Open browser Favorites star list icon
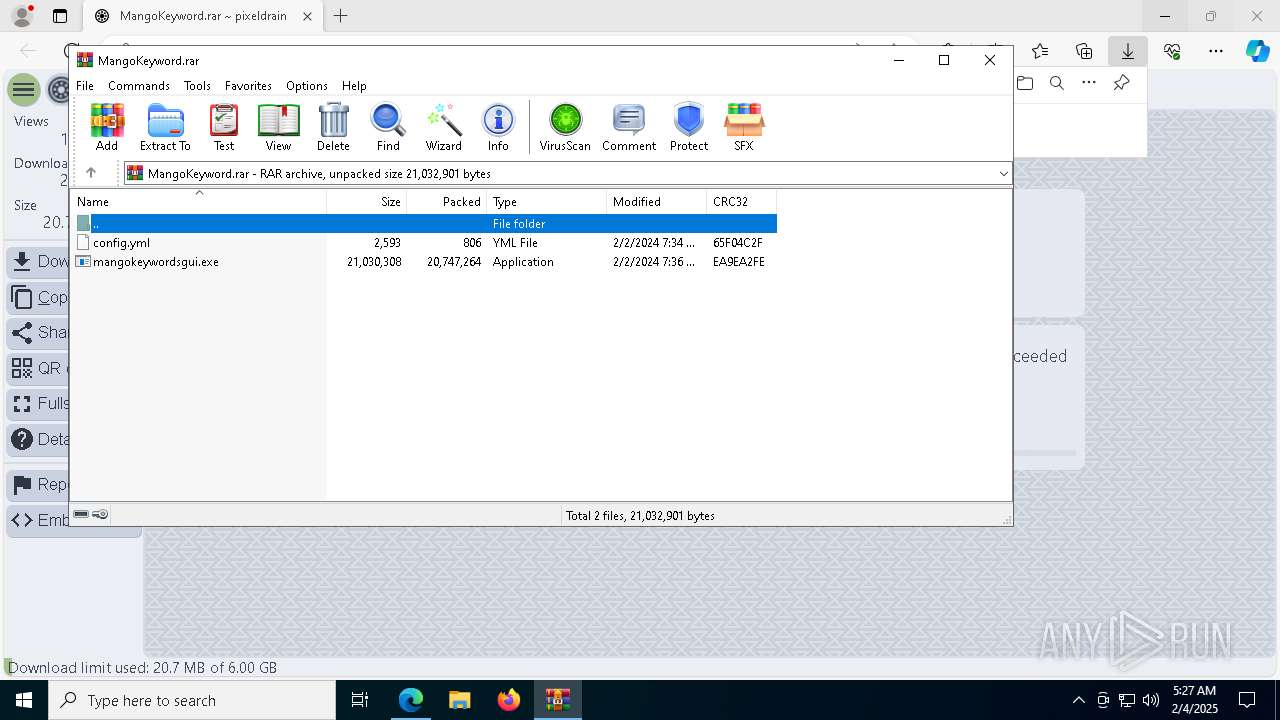Image resolution: width=1280 pixels, height=720 pixels. tap(1040, 51)
